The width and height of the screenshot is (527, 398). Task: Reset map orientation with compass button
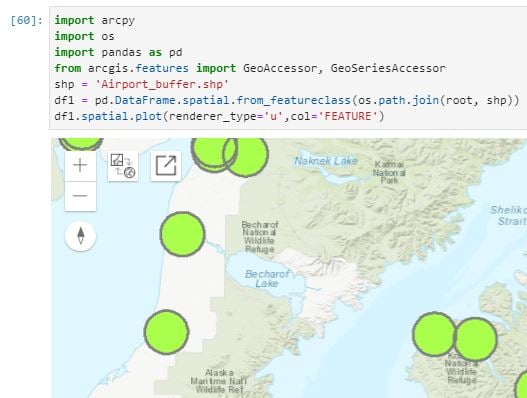click(x=80, y=236)
